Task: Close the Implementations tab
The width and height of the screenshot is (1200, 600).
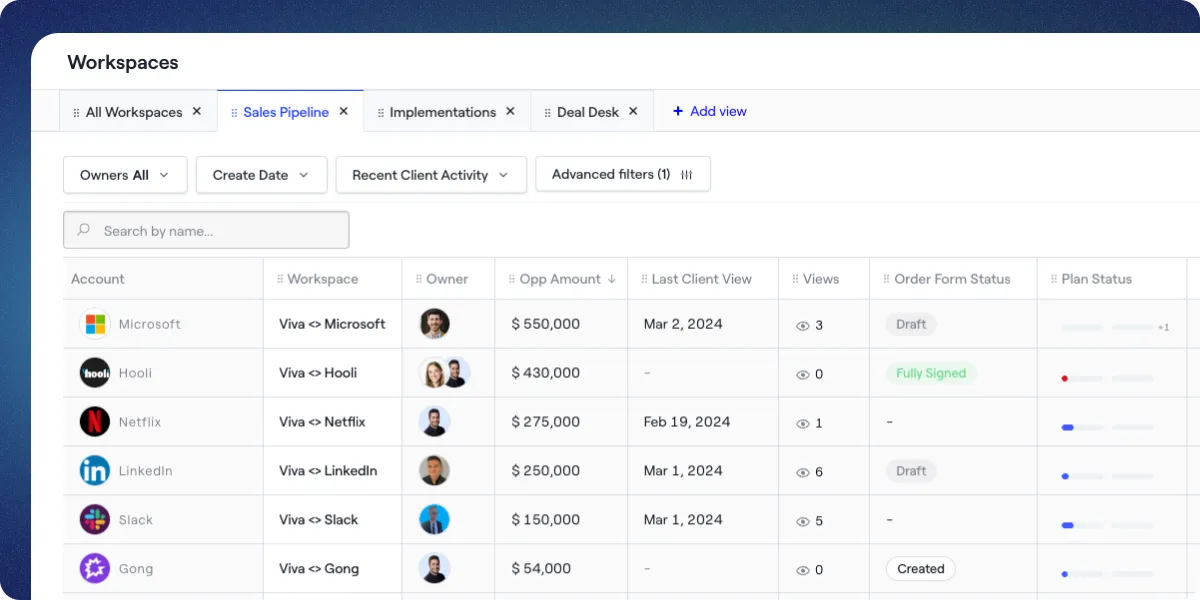Action: click(511, 112)
